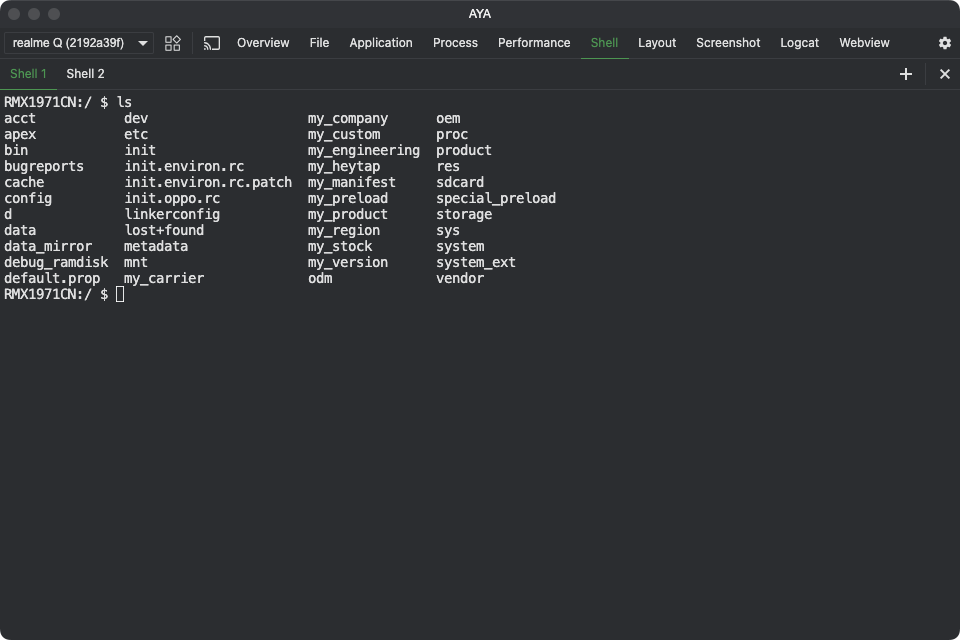
Task: Click the 'init.oppo.rc' file name
Action: (x=172, y=198)
